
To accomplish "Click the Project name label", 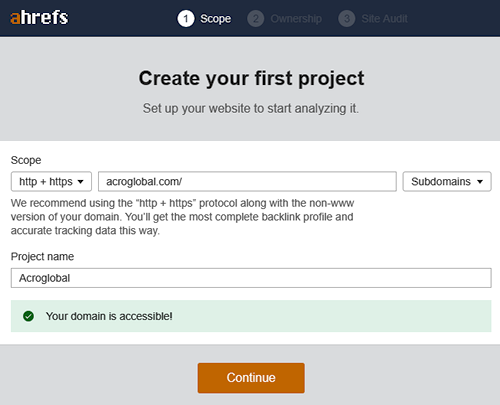I will click(x=42, y=257).
